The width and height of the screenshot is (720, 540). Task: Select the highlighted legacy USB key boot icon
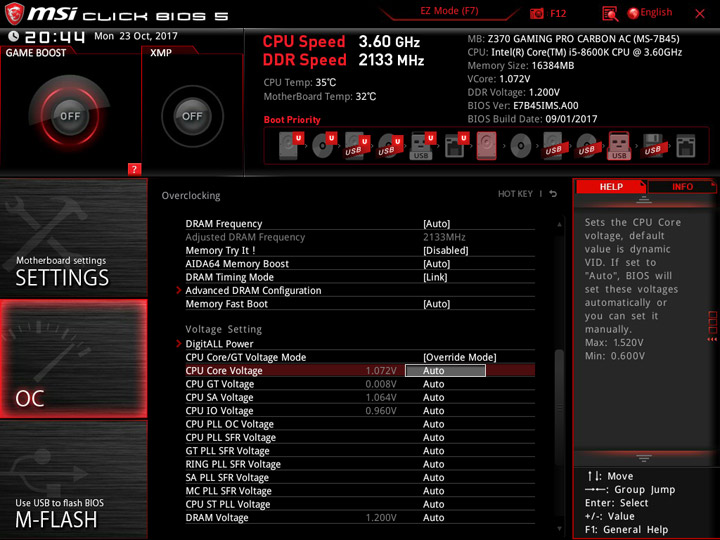(x=619, y=146)
